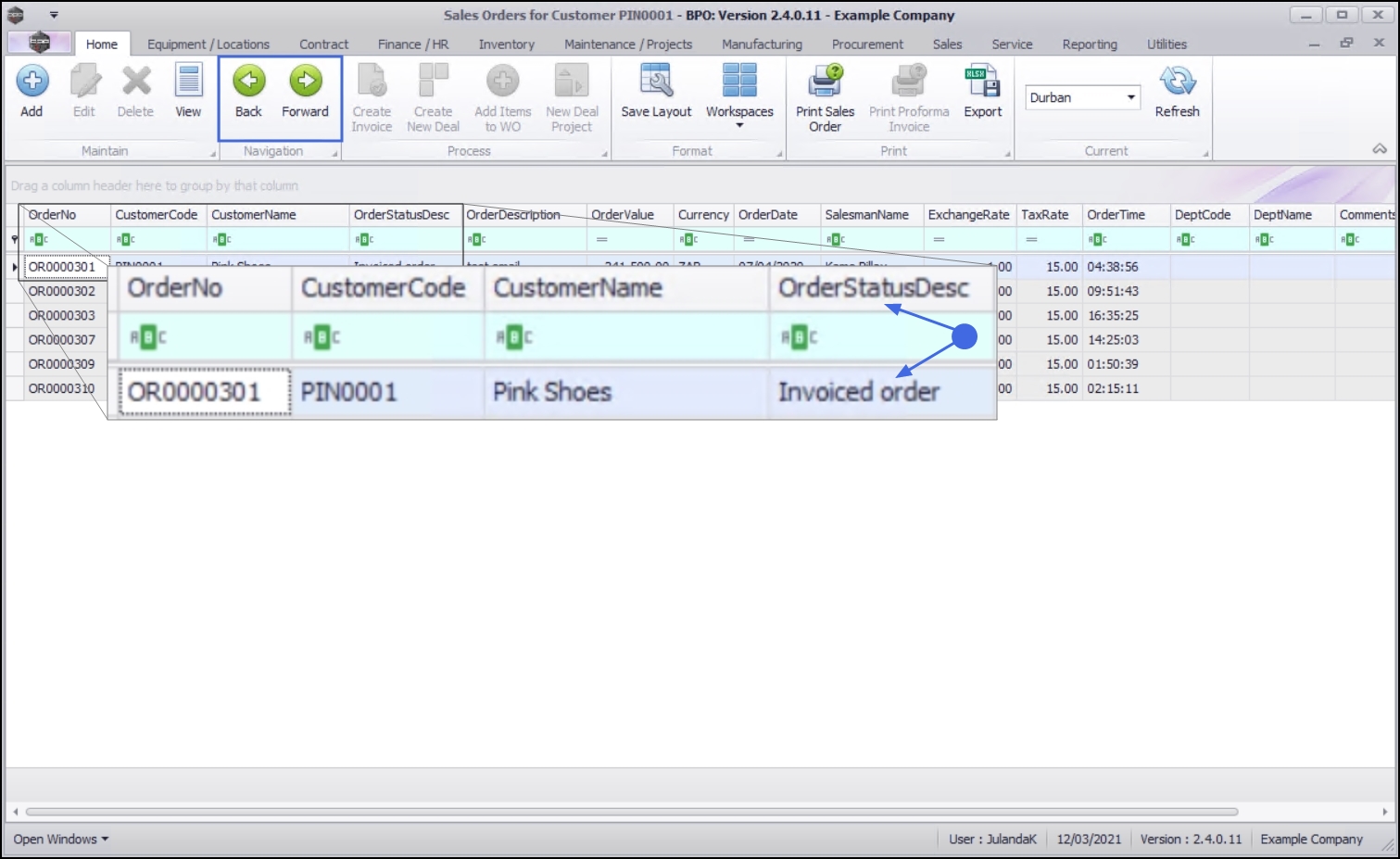Open the Maintain group dialog launcher

click(x=212, y=154)
